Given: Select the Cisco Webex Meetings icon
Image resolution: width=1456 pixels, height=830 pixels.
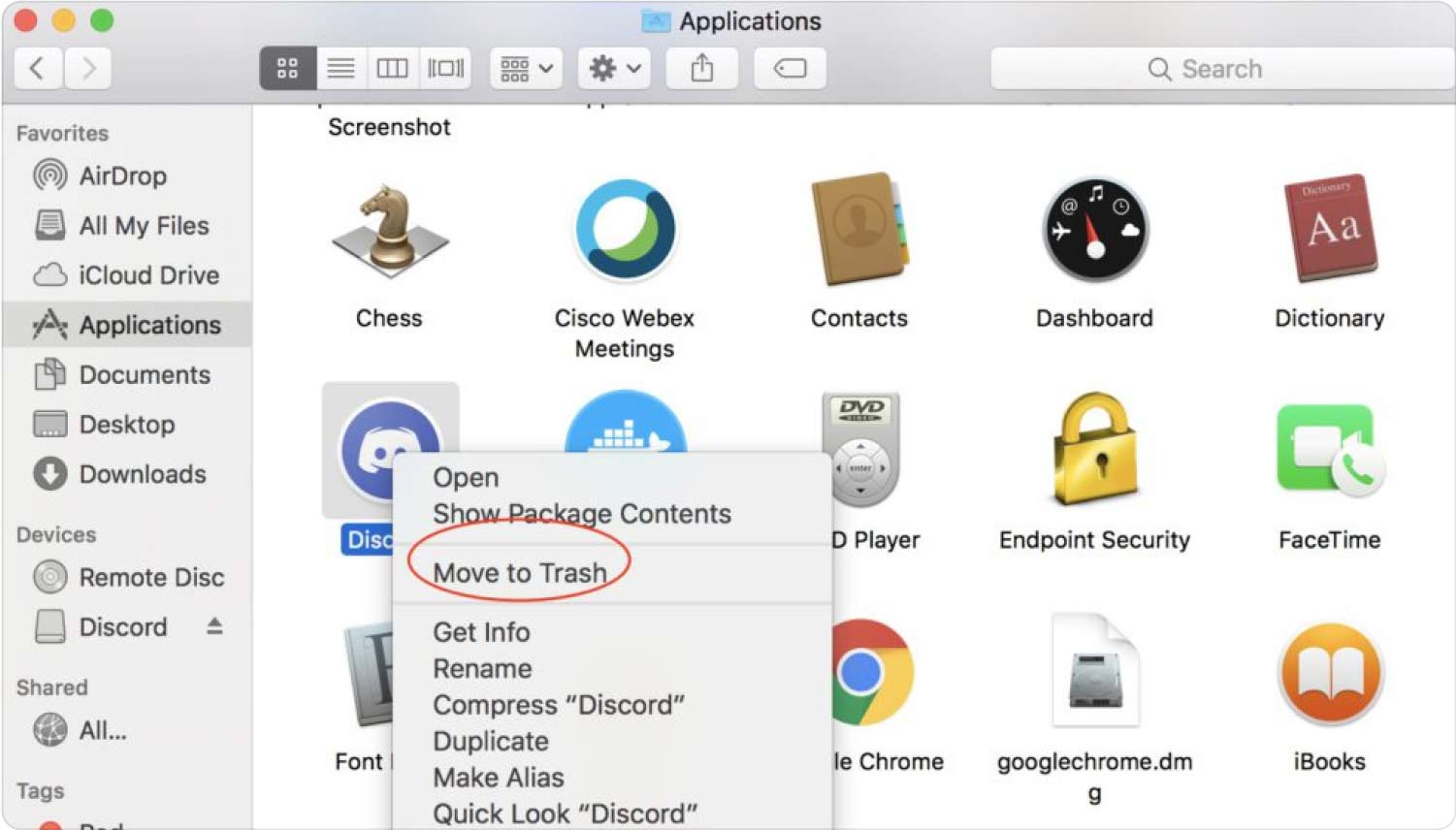Looking at the screenshot, I should tap(626, 230).
